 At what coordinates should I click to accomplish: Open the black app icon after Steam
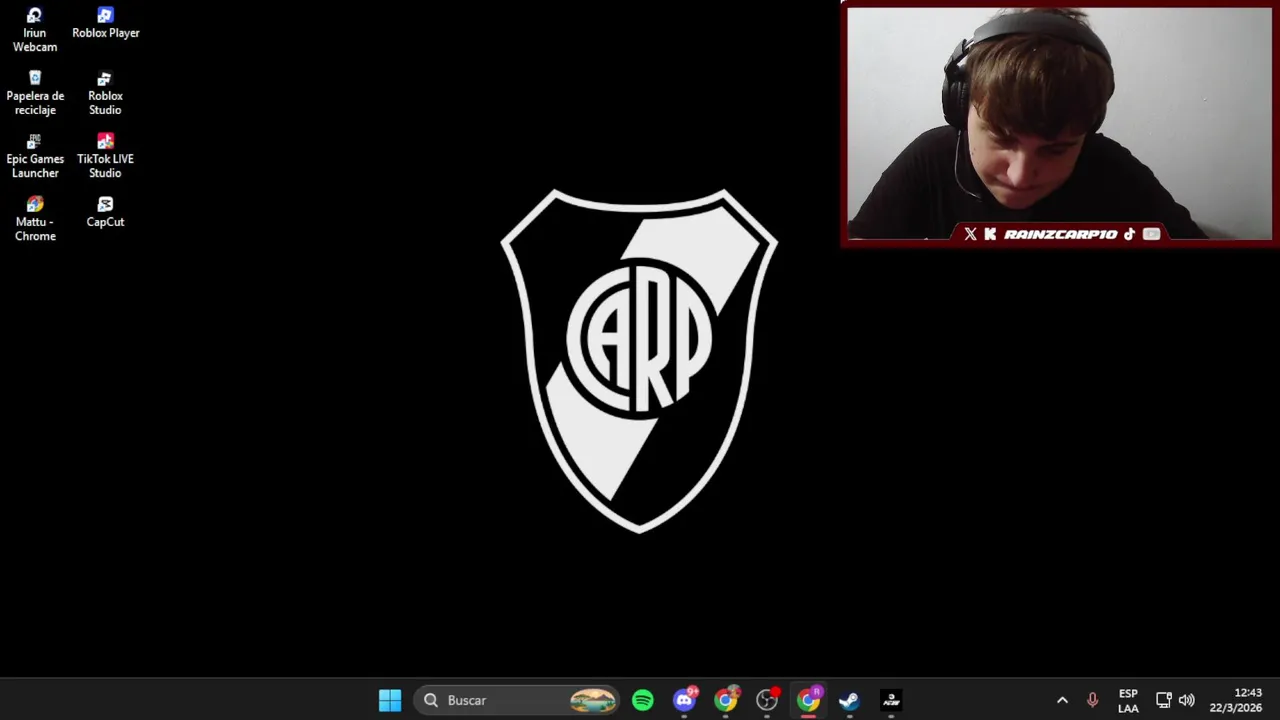(x=891, y=700)
